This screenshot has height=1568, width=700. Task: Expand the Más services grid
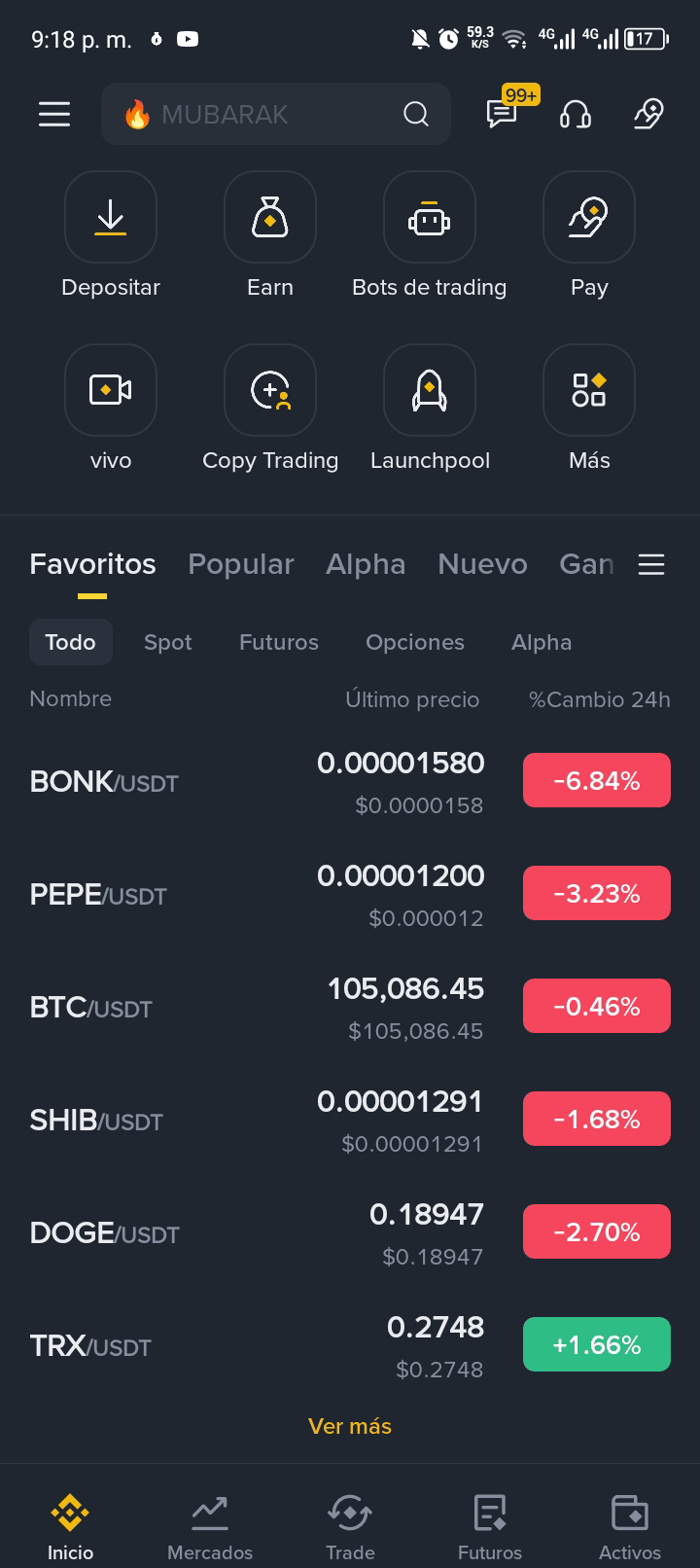(588, 390)
